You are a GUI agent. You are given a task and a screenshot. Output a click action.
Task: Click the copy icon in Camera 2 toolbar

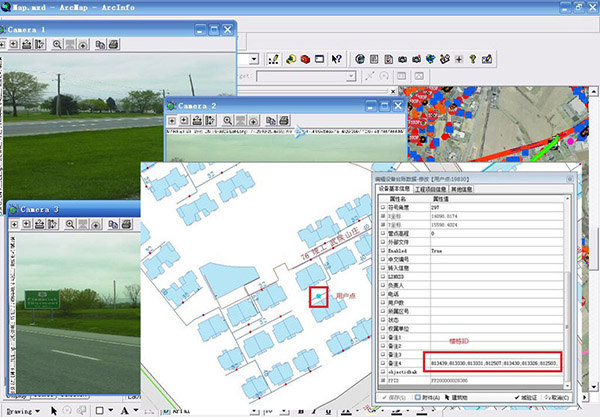coord(269,120)
